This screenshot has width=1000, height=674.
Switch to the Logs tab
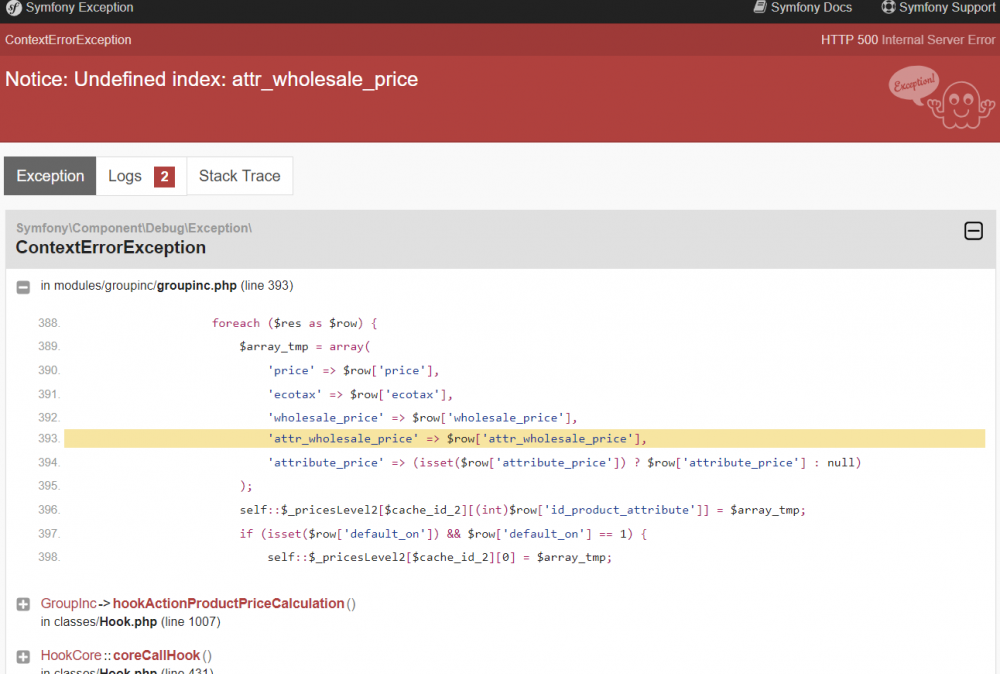tap(141, 176)
